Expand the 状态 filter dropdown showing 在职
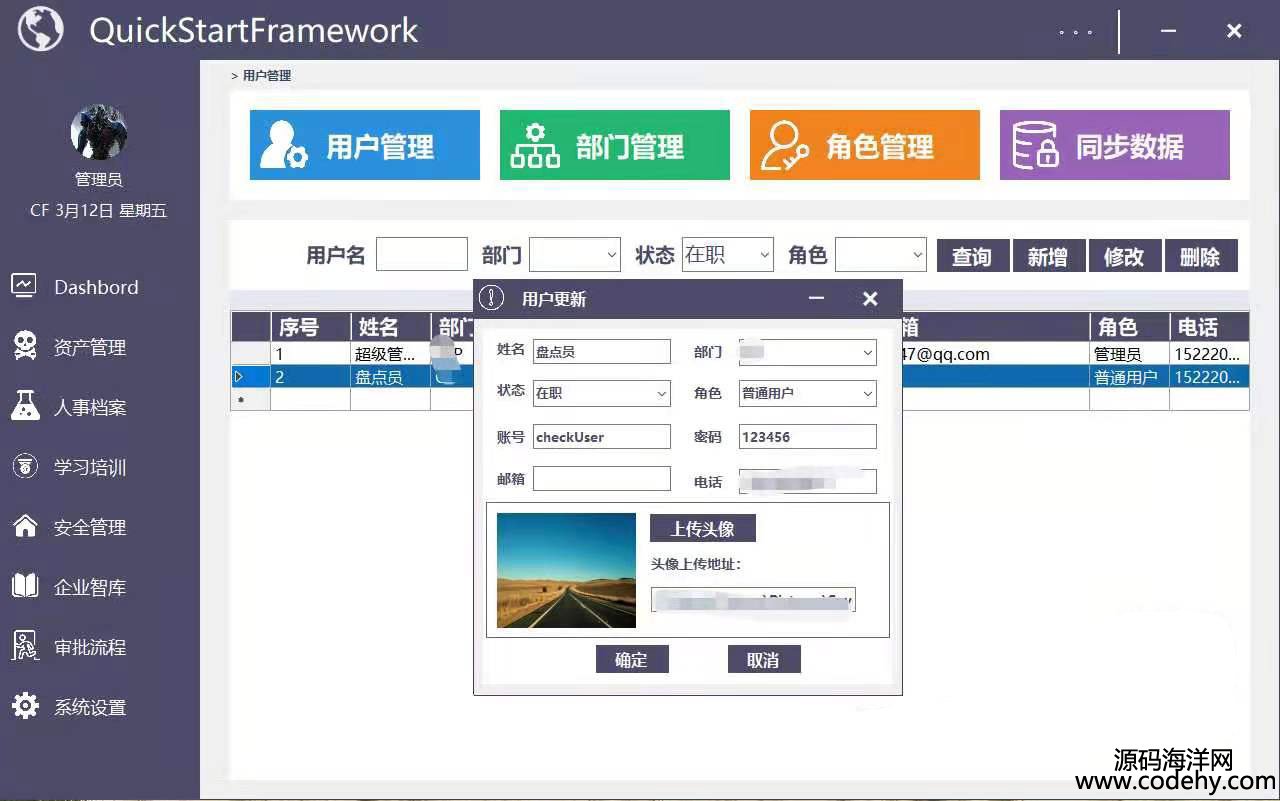Screen dimensions: 1280x801 727,255
